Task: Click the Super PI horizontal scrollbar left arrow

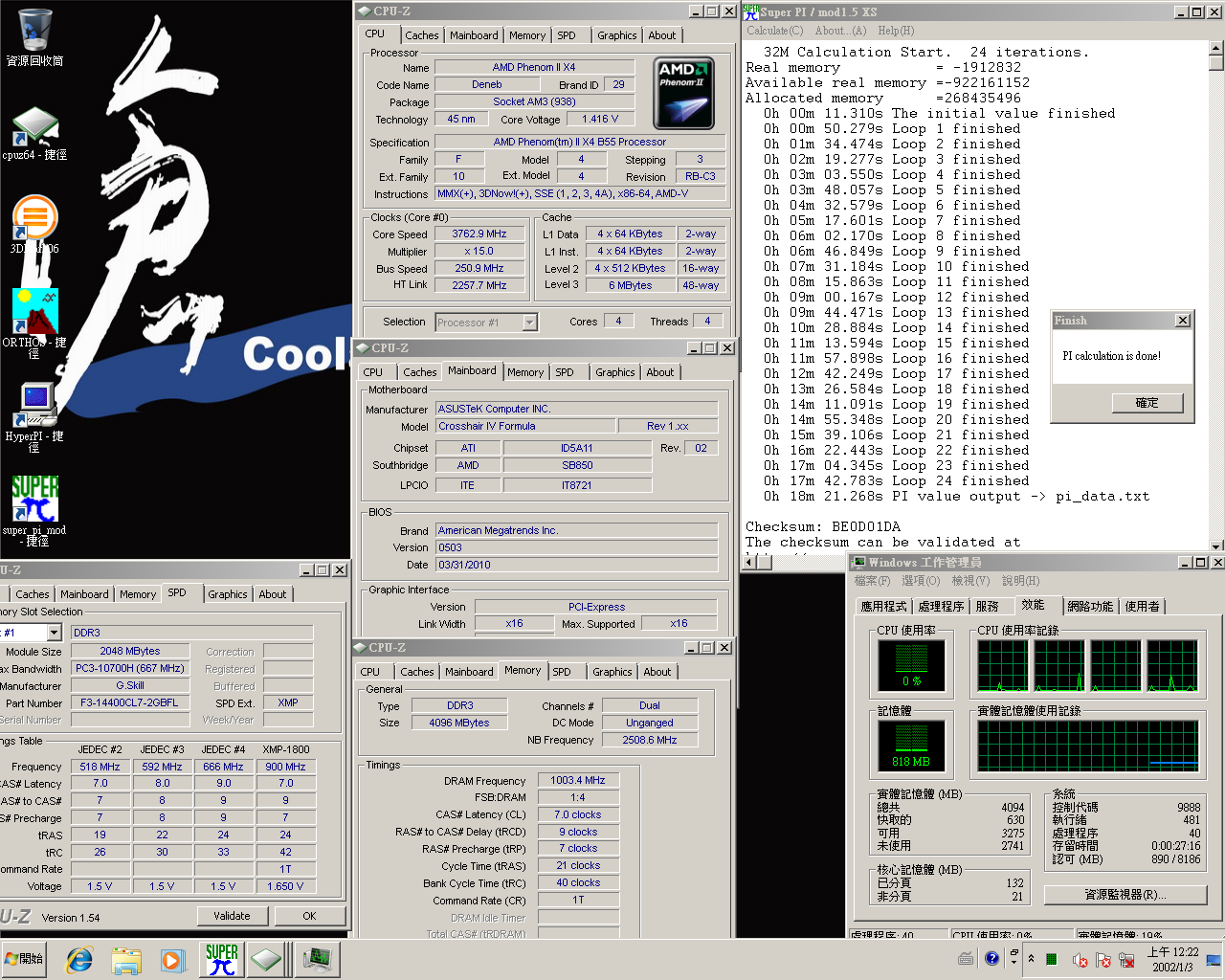Action: 749,562
